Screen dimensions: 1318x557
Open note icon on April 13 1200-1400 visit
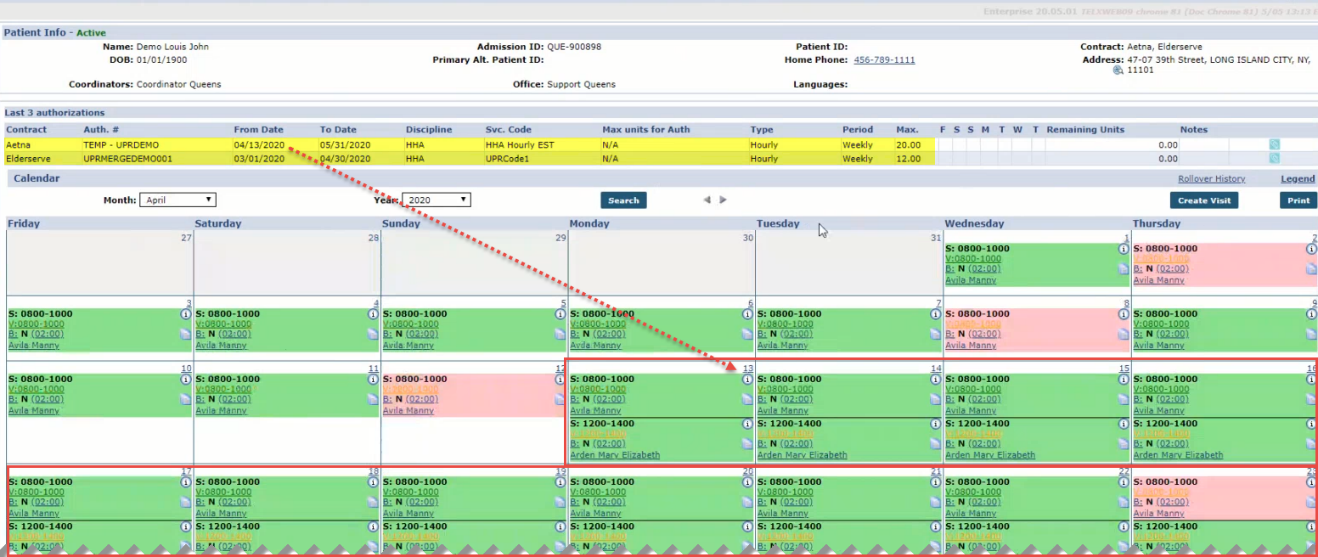coord(749,443)
